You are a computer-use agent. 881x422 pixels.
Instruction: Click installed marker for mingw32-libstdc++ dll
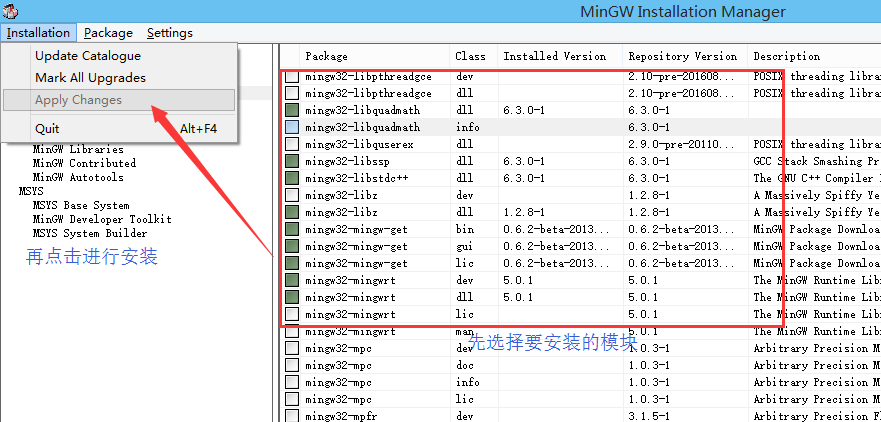tap(292, 178)
